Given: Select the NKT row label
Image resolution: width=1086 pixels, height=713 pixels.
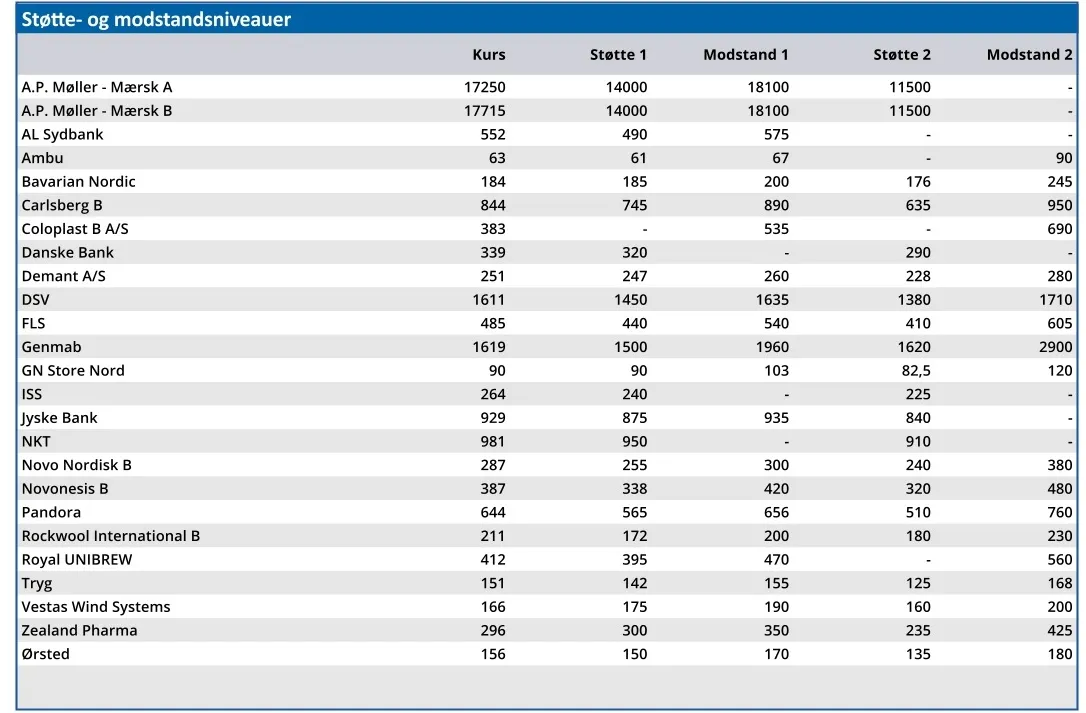Looking at the screenshot, I should 36,441.
